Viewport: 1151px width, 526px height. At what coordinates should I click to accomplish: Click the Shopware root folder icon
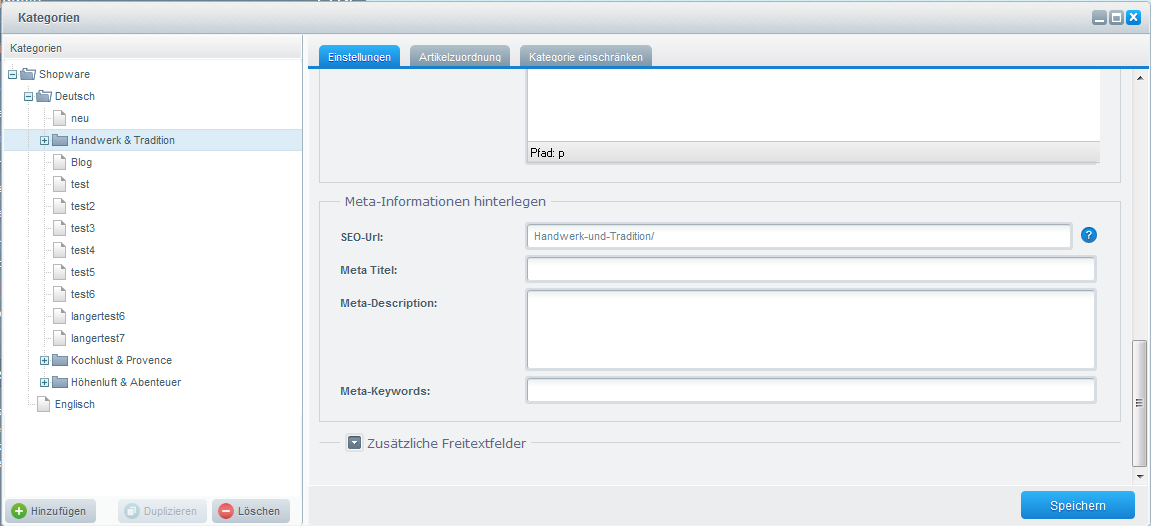coord(28,74)
